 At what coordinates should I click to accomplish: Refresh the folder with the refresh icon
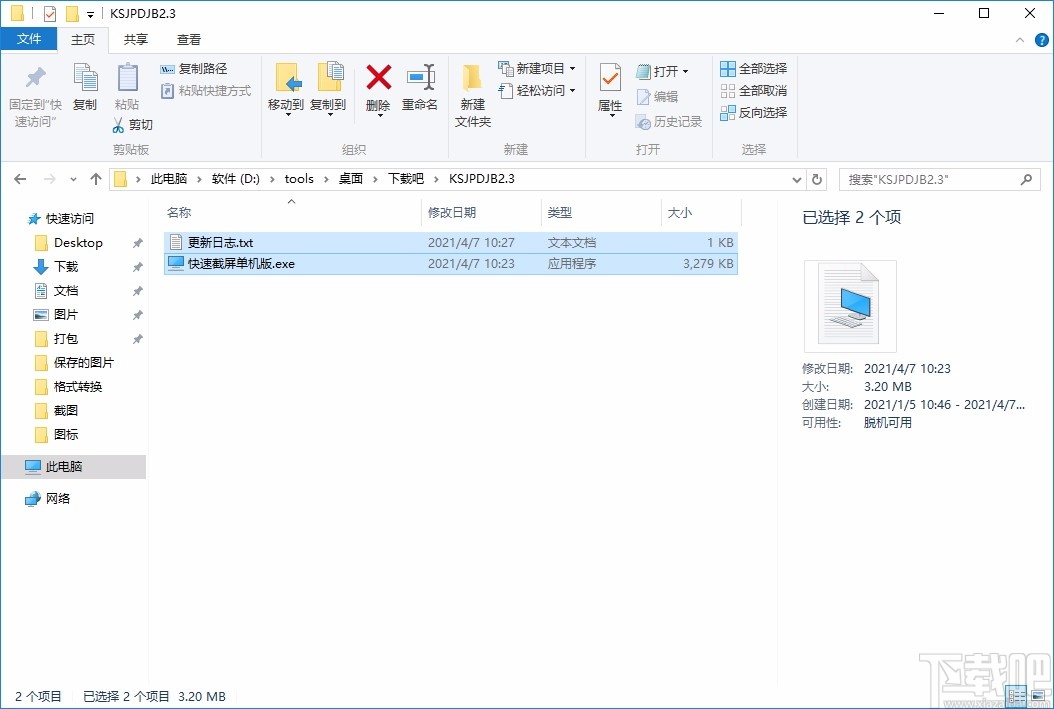(x=817, y=178)
